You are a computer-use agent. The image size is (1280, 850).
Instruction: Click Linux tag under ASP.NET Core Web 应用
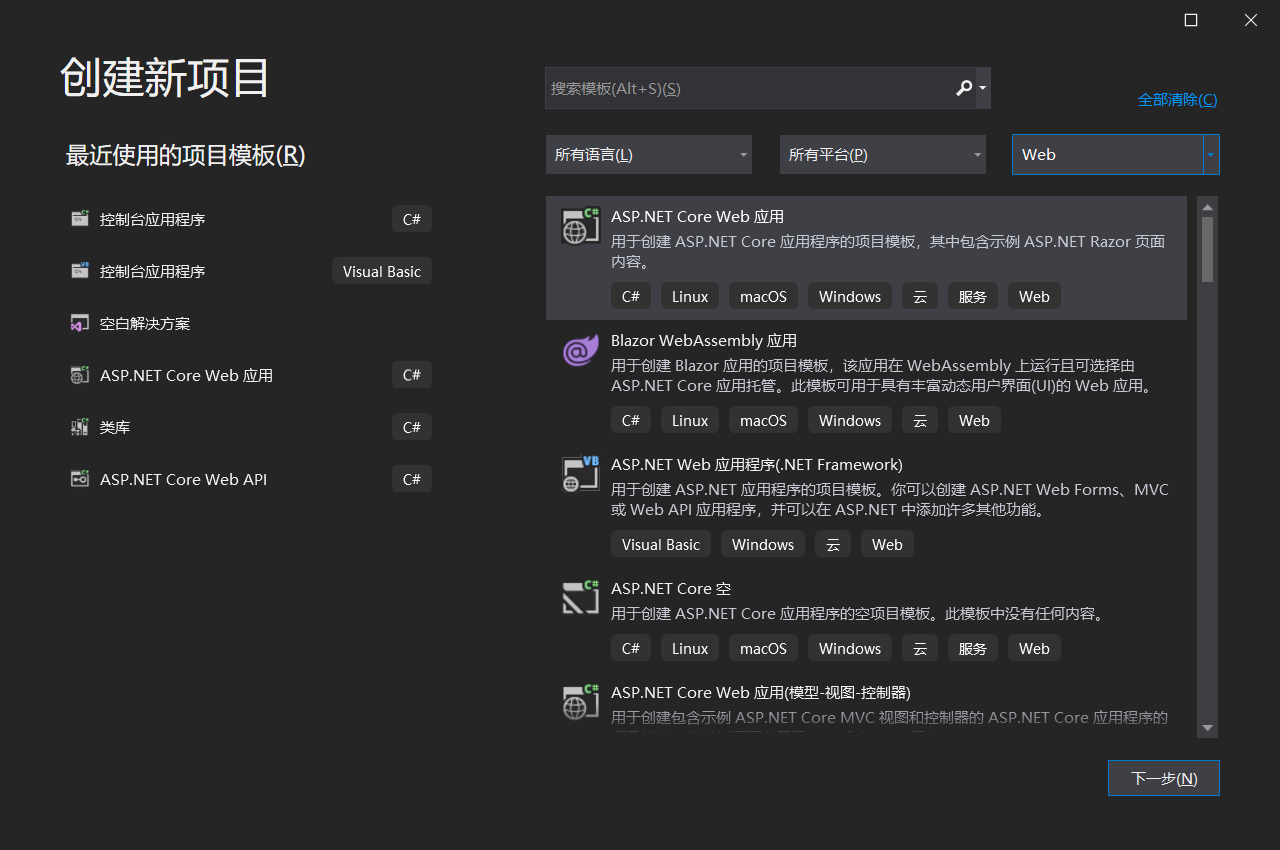tap(690, 297)
